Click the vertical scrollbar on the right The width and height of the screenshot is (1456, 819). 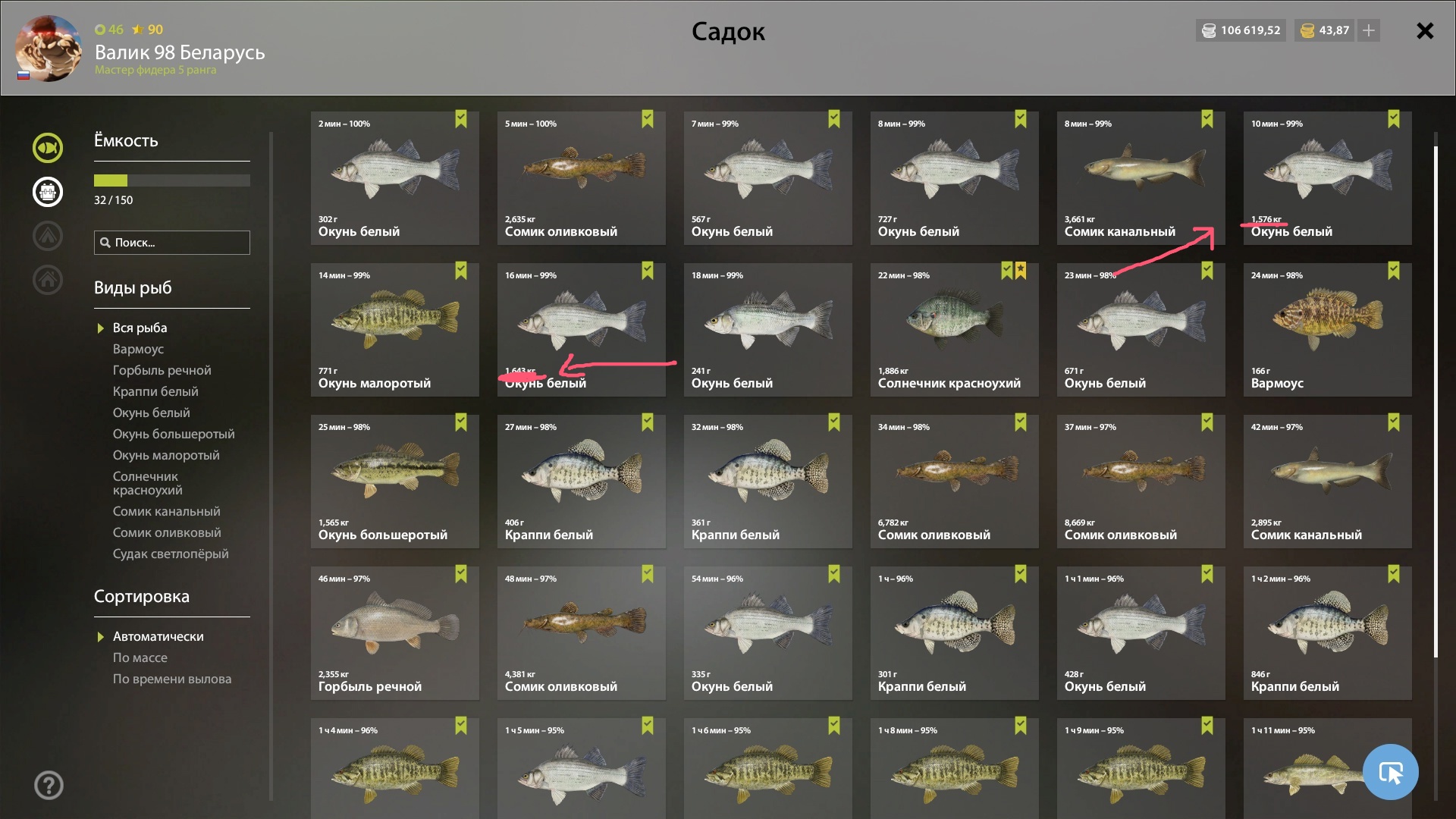1436,402
